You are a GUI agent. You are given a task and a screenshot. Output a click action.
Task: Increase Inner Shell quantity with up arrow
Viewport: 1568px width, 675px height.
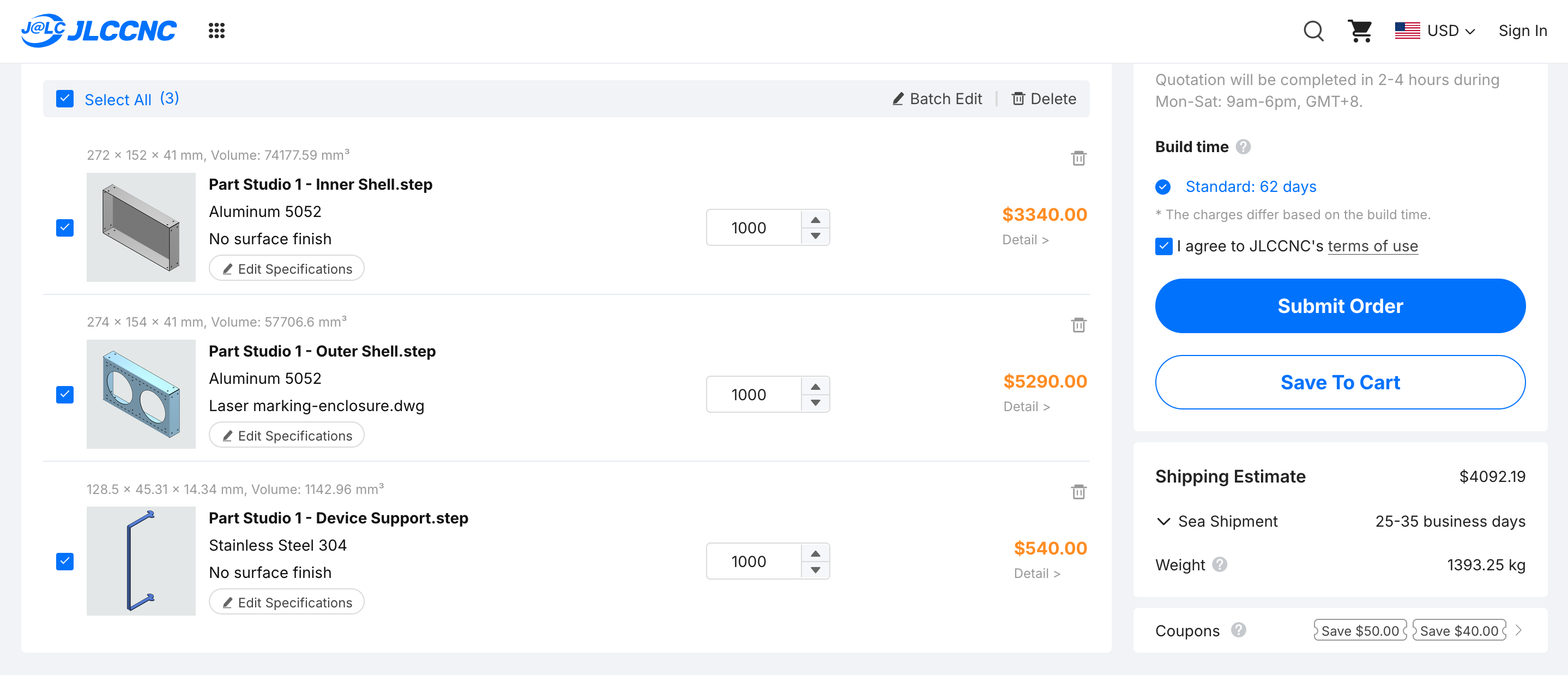[815, 220]
